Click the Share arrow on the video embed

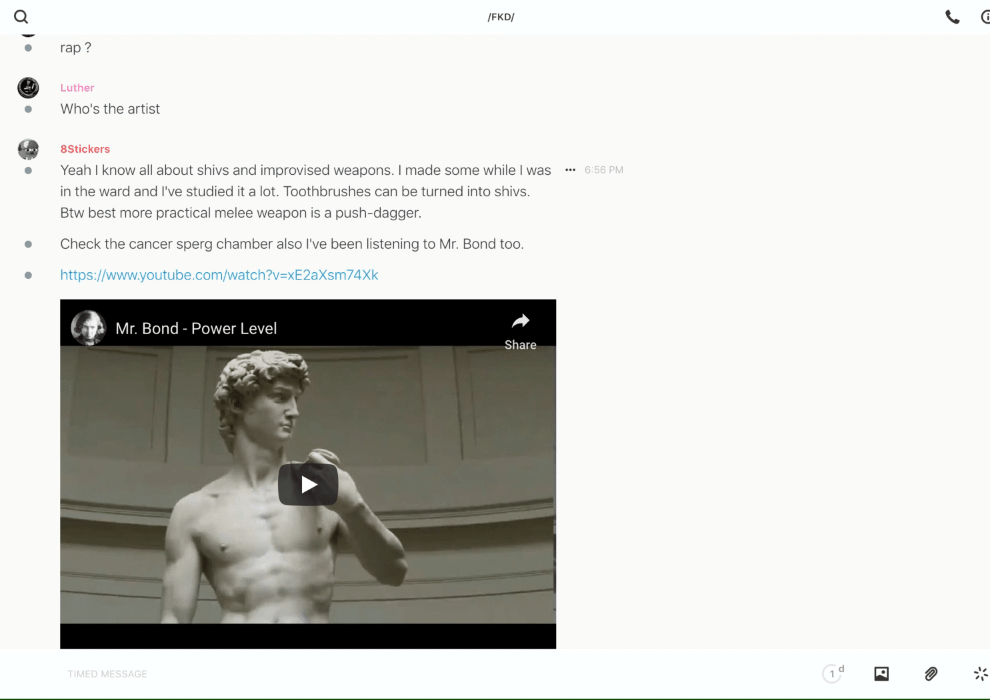tap(520, 330)
